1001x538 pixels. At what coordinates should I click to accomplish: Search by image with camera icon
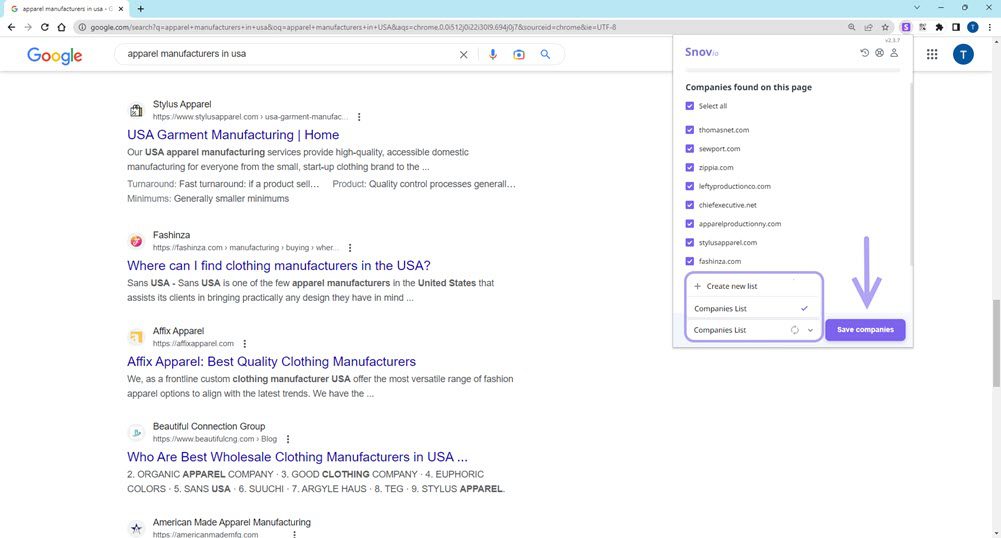[x=519, y=55]
